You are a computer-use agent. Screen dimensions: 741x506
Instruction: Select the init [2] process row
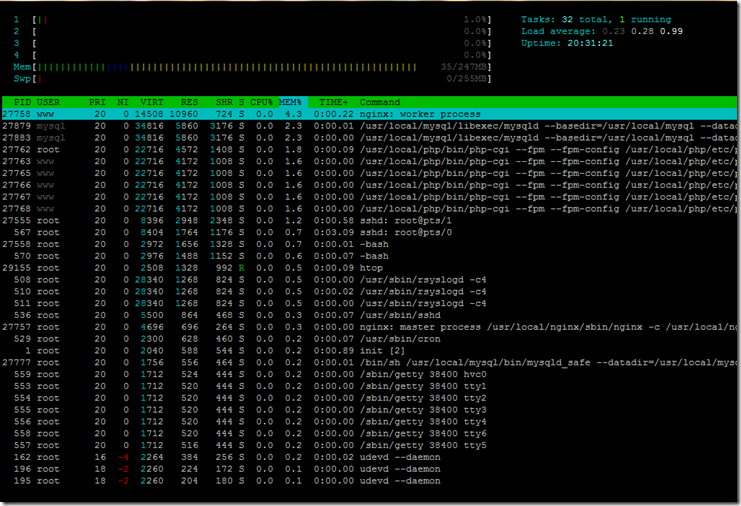coord(369,350)
